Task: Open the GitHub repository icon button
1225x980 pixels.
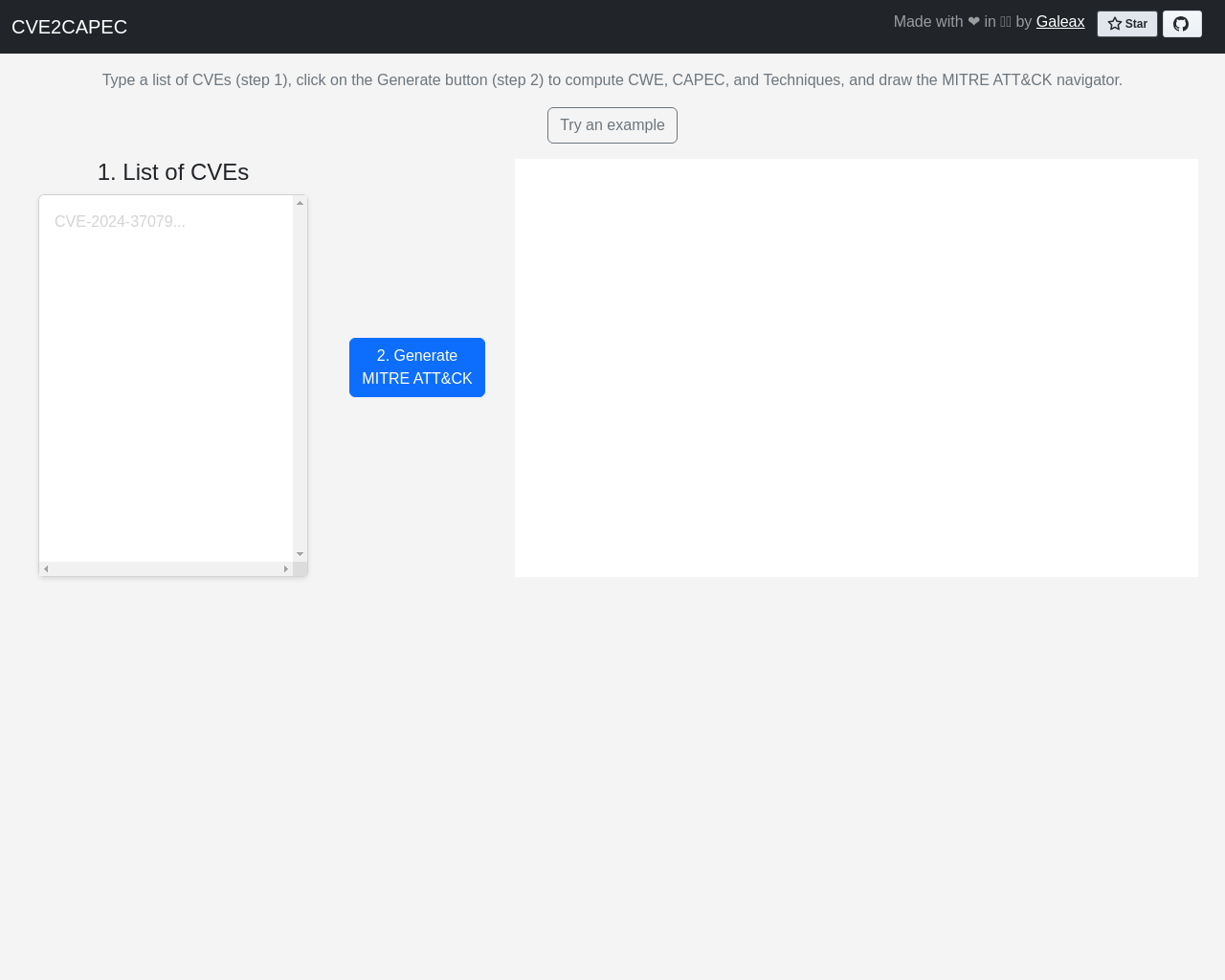Action: (1182, 24)
